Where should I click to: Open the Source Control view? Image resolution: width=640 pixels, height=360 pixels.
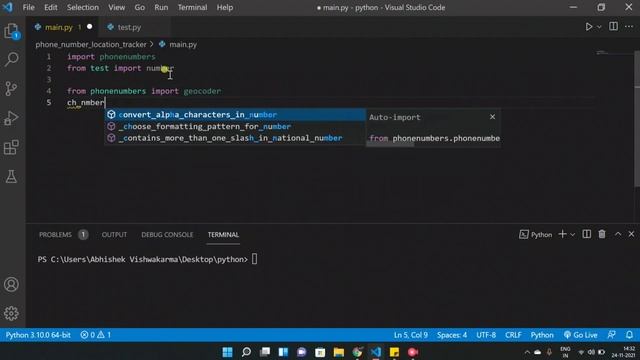point(11,89)
